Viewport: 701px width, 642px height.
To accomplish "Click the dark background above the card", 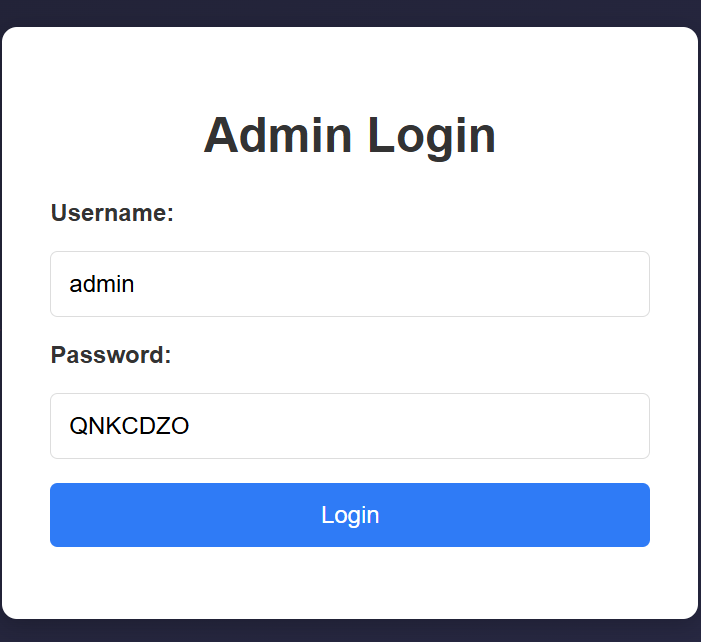I will 350,13.
